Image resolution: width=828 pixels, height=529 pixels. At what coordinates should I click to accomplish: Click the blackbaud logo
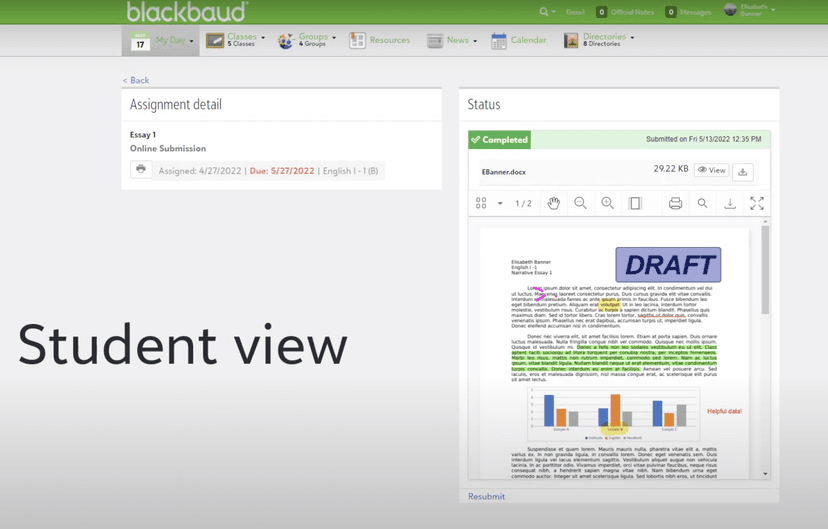point(187,12)
